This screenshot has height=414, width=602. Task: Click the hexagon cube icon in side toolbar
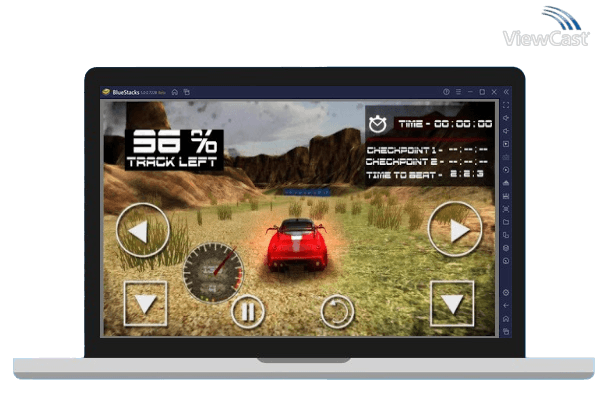point(506,248)
